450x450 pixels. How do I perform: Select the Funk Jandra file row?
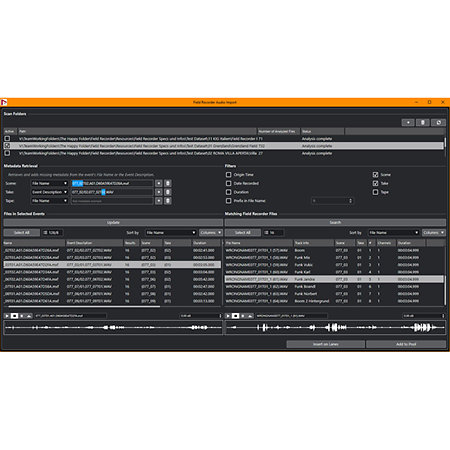[334, 279]
